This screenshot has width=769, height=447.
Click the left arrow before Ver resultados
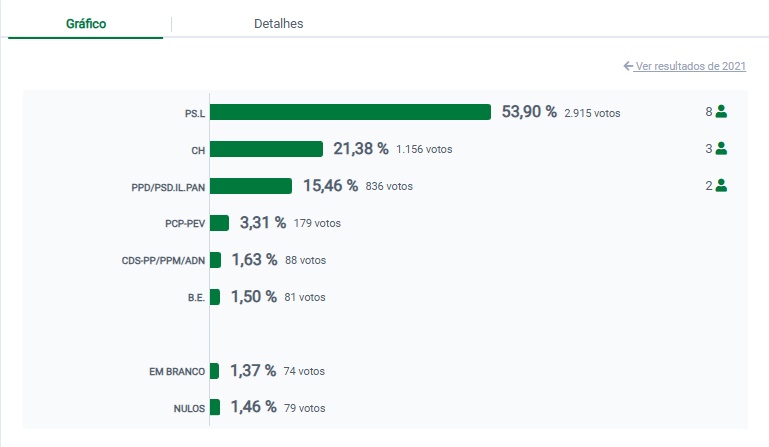tap(628, 66)
